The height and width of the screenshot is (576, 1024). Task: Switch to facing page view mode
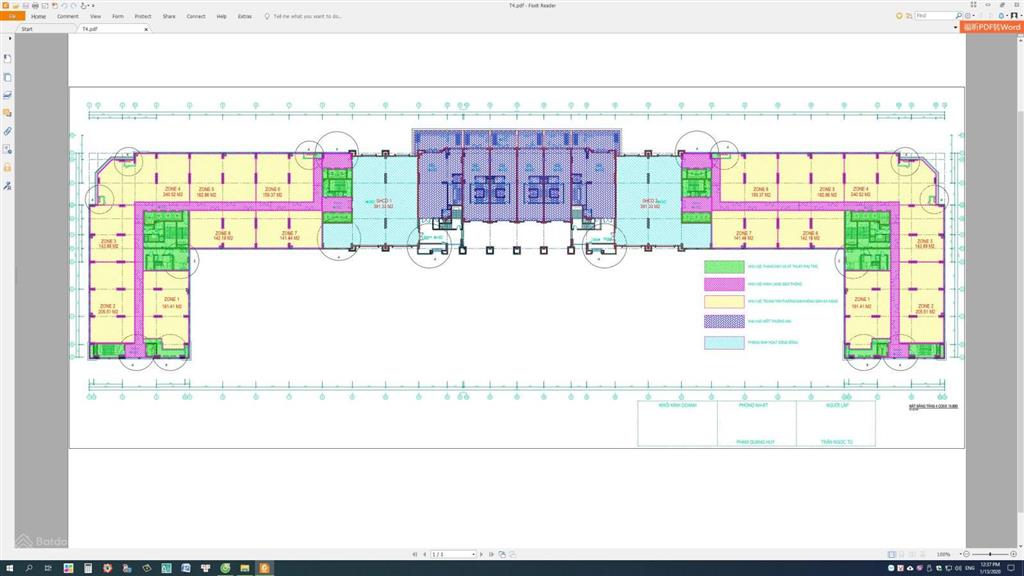point(912,554)
